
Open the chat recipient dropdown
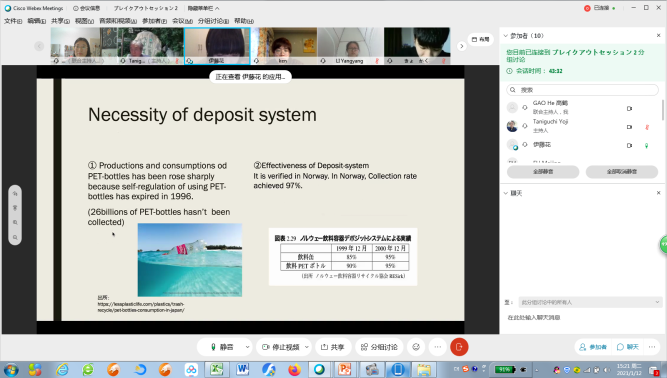[x=590, y=302]
